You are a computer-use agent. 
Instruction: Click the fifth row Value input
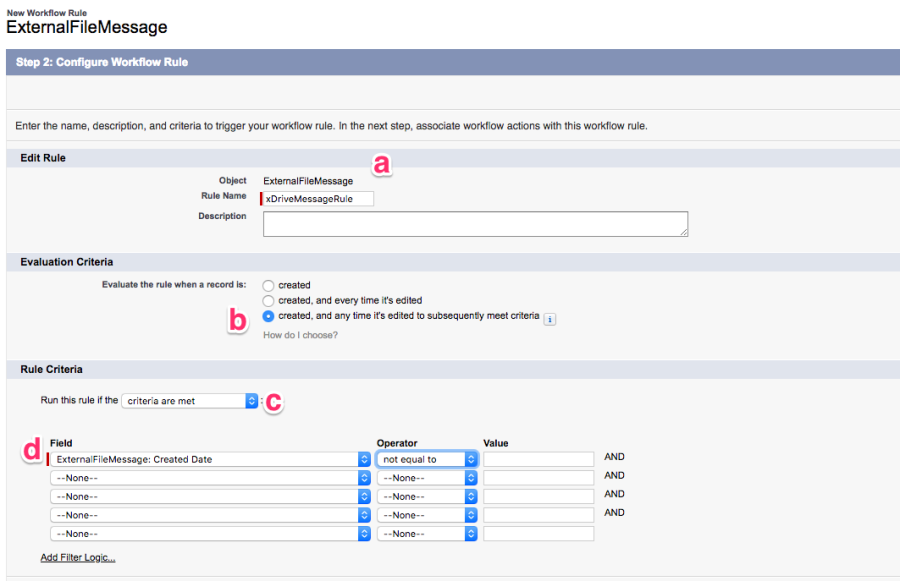pos(538,533)
